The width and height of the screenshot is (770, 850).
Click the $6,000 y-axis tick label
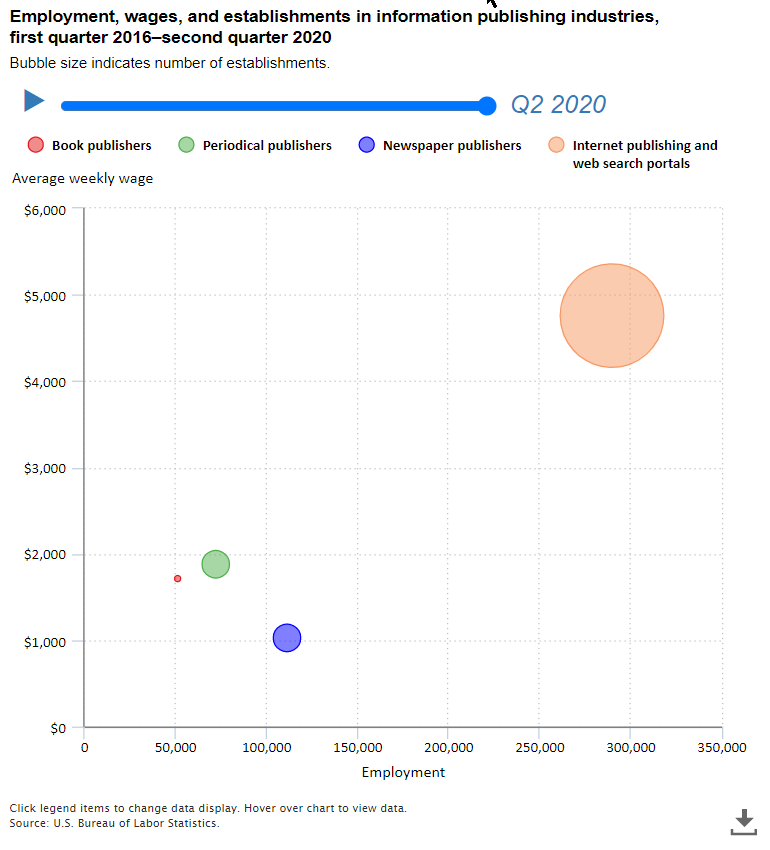[x=44, y=210]
